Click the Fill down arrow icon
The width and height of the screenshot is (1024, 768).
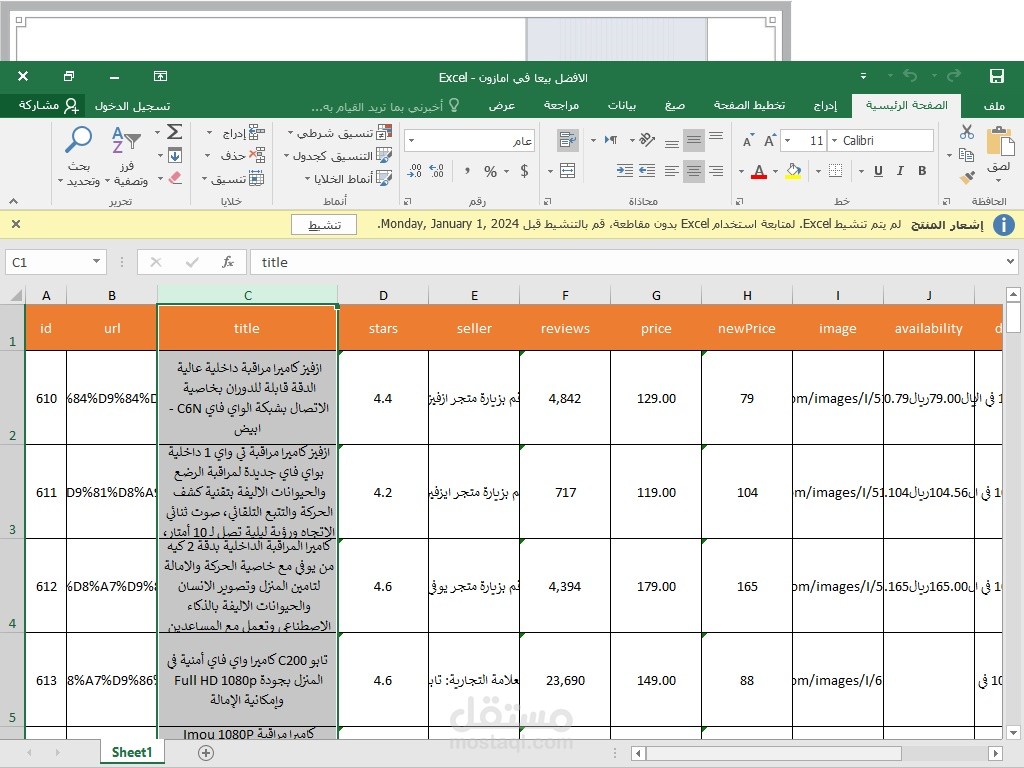(x=174, y=155)
